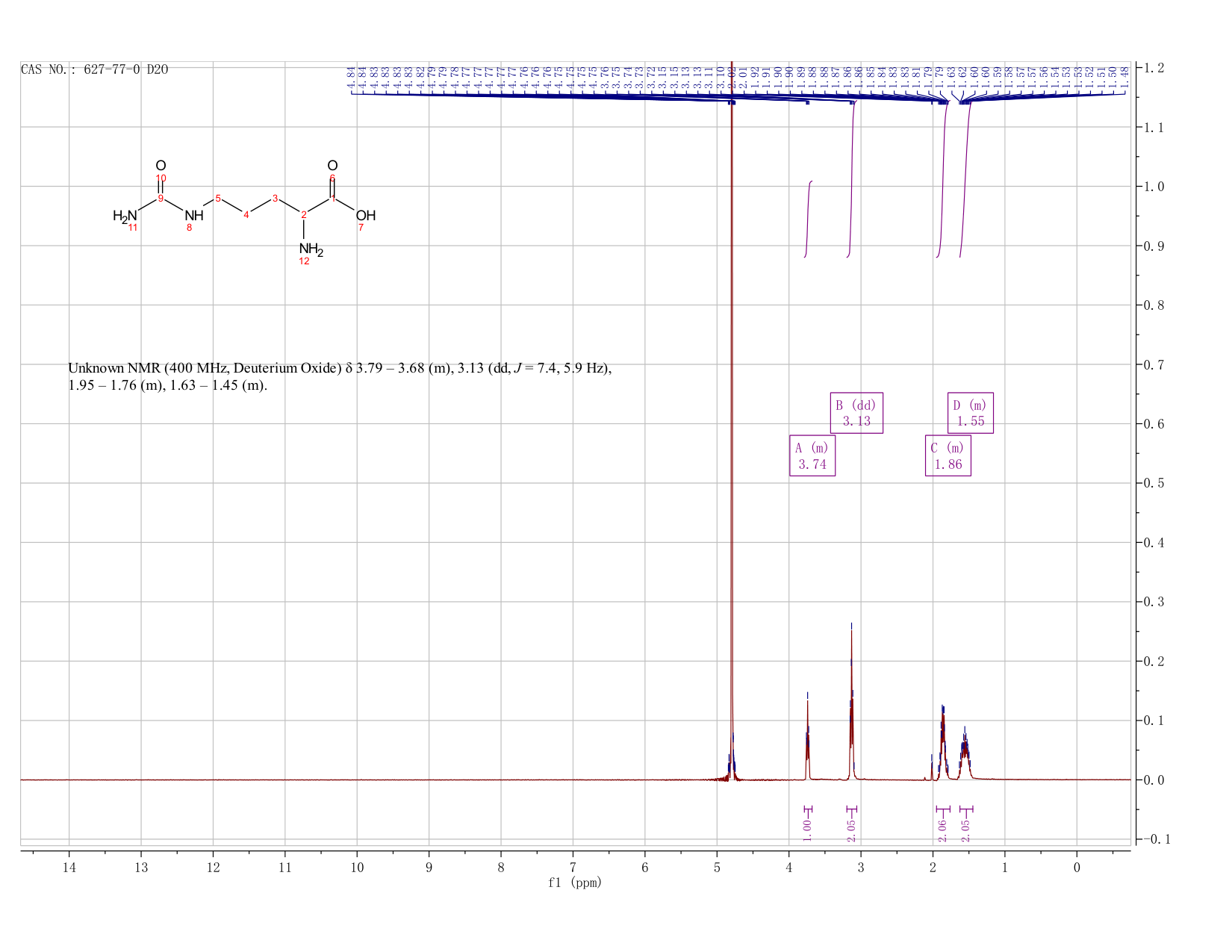Click the x-axis tick label 9
The image size is (1232, 952).
pyautogui.click(x=429, y=868)
